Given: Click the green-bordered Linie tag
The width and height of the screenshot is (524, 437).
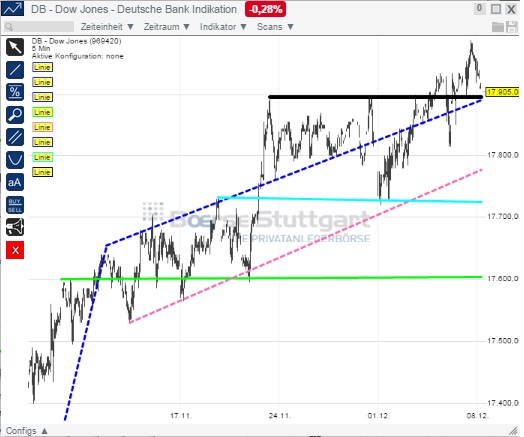Looking at the screenshot, I should click(42, 112).
